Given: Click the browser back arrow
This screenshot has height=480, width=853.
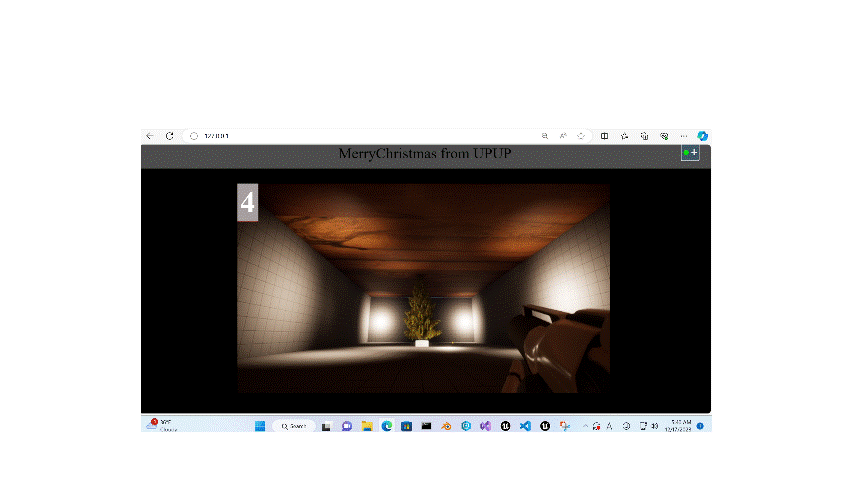Looking at the screenshot, I should point(150,136).
